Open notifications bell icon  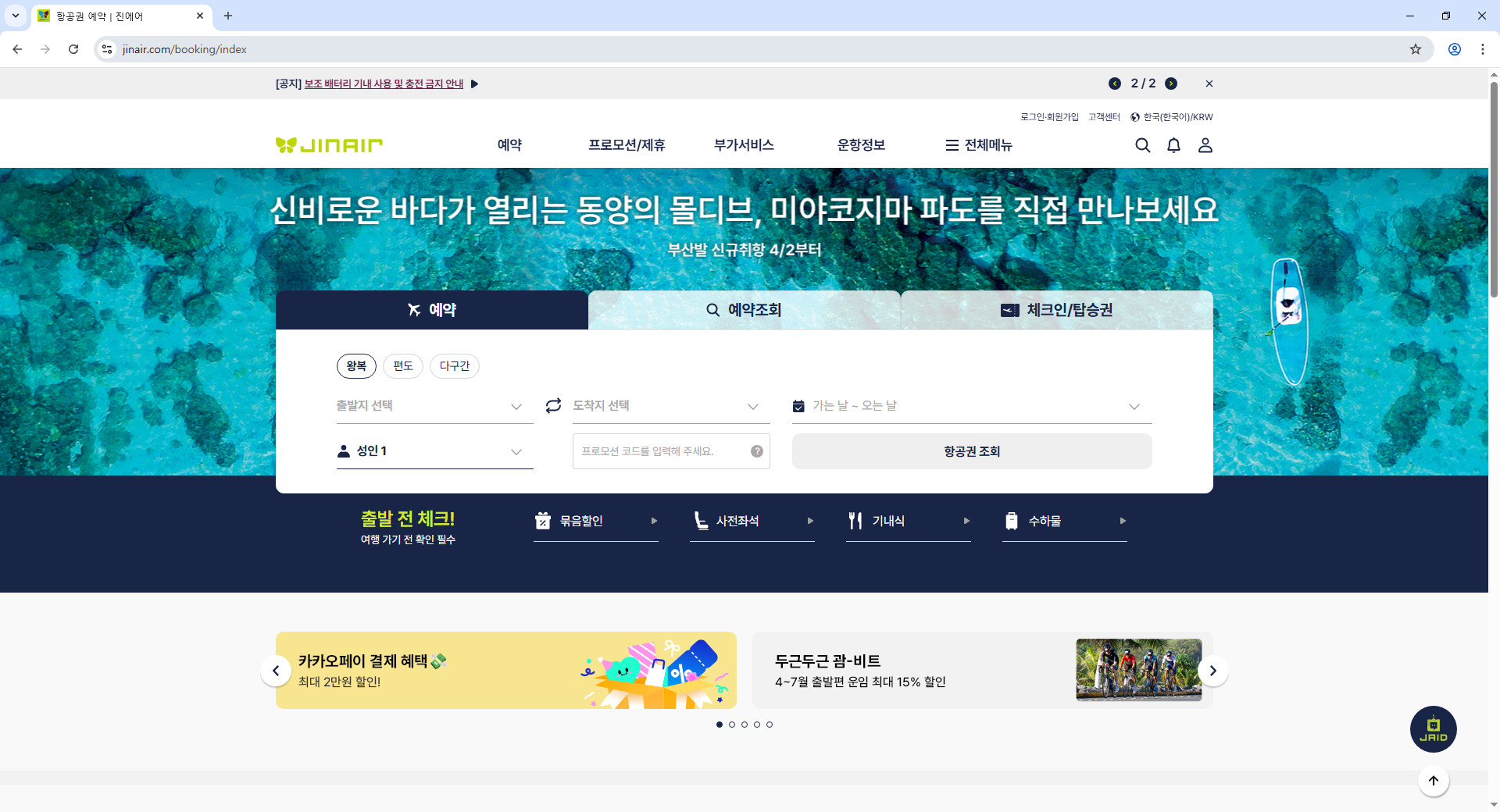click(1173, 145)
